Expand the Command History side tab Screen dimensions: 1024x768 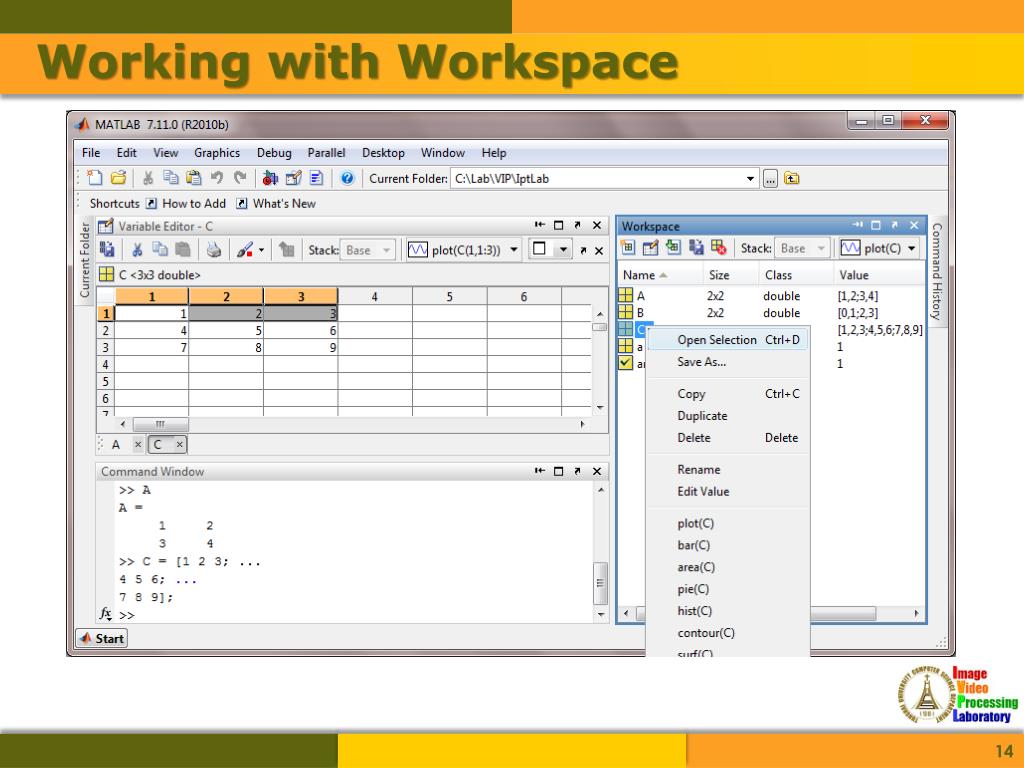pos(937,272)
